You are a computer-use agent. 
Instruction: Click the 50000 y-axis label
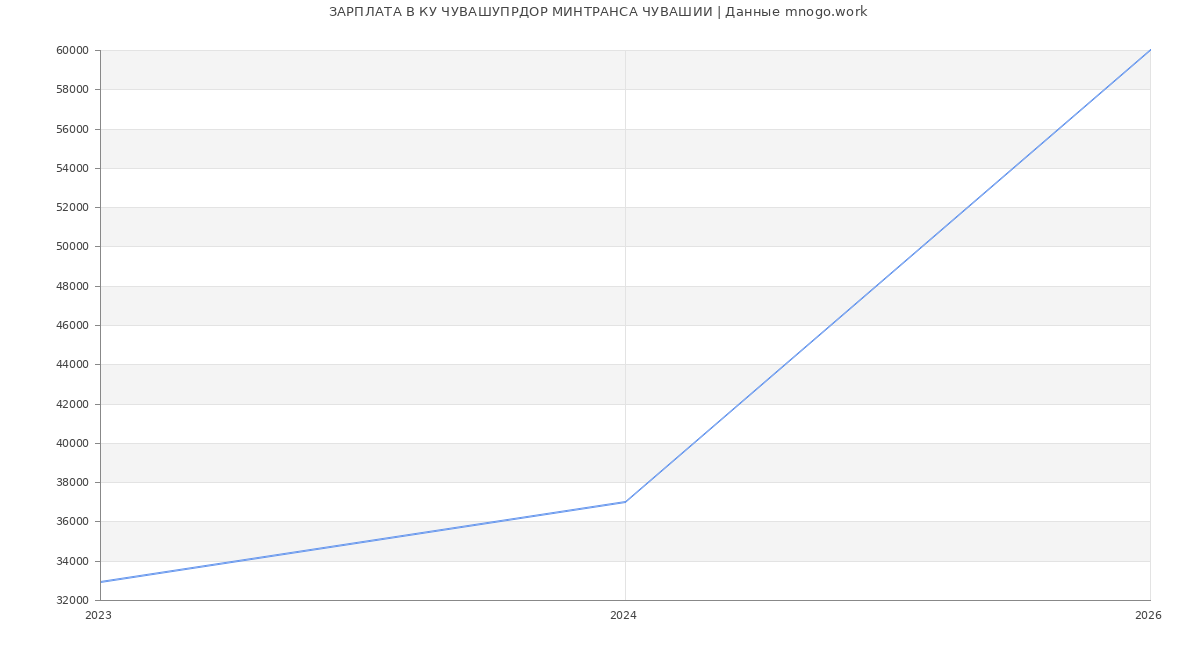[x=72, y=247]
